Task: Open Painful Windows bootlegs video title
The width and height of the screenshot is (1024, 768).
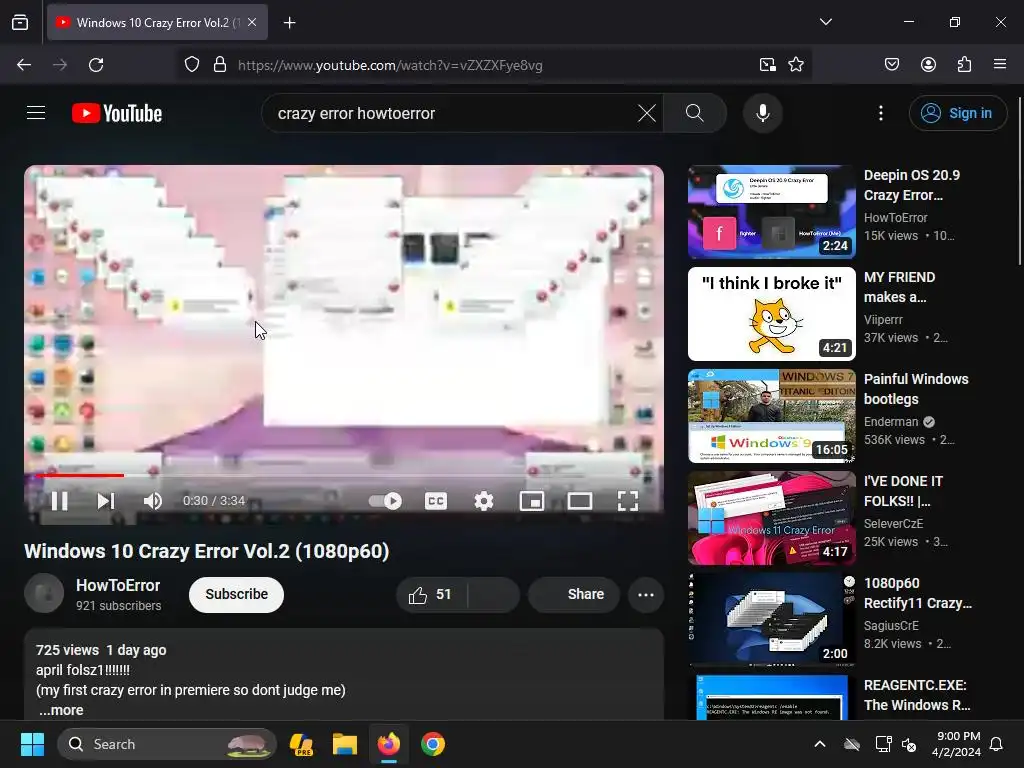Action: point(916,389)
